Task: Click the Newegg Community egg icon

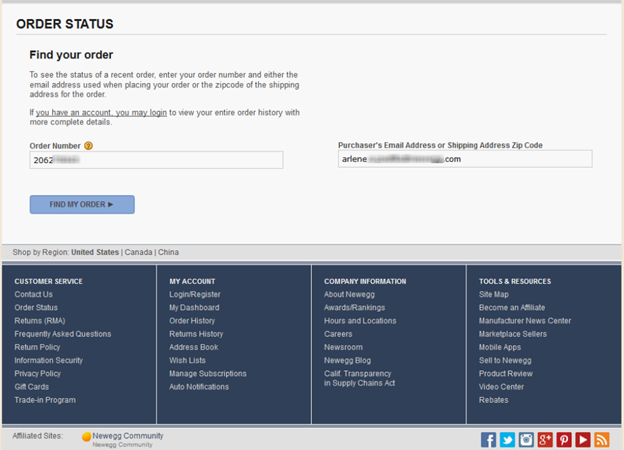Action: point(86,437)
